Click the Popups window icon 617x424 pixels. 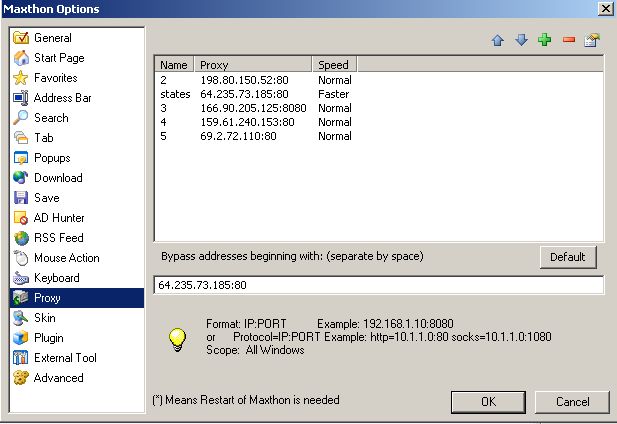point(21,158)
